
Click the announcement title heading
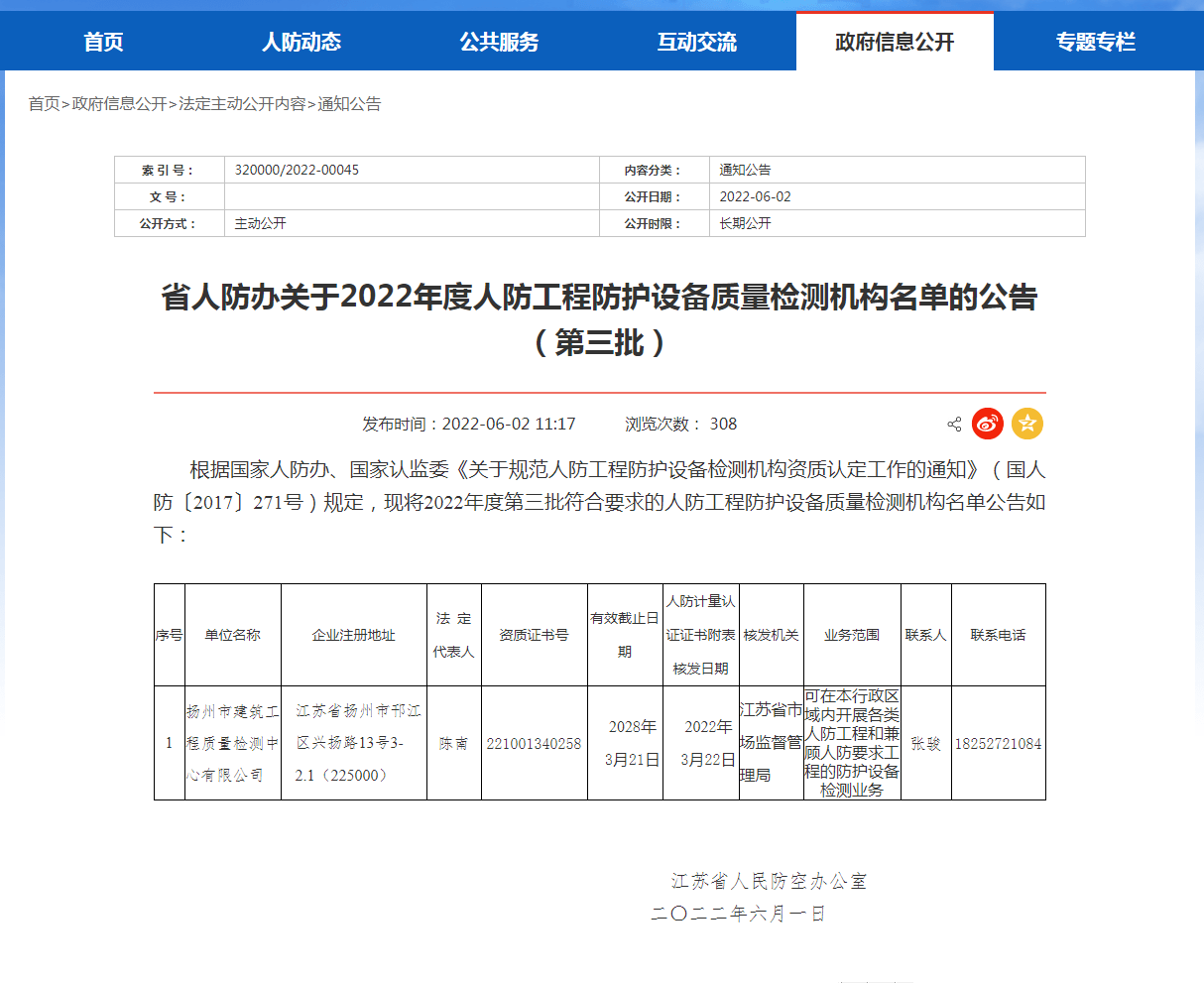click(599, 319)
